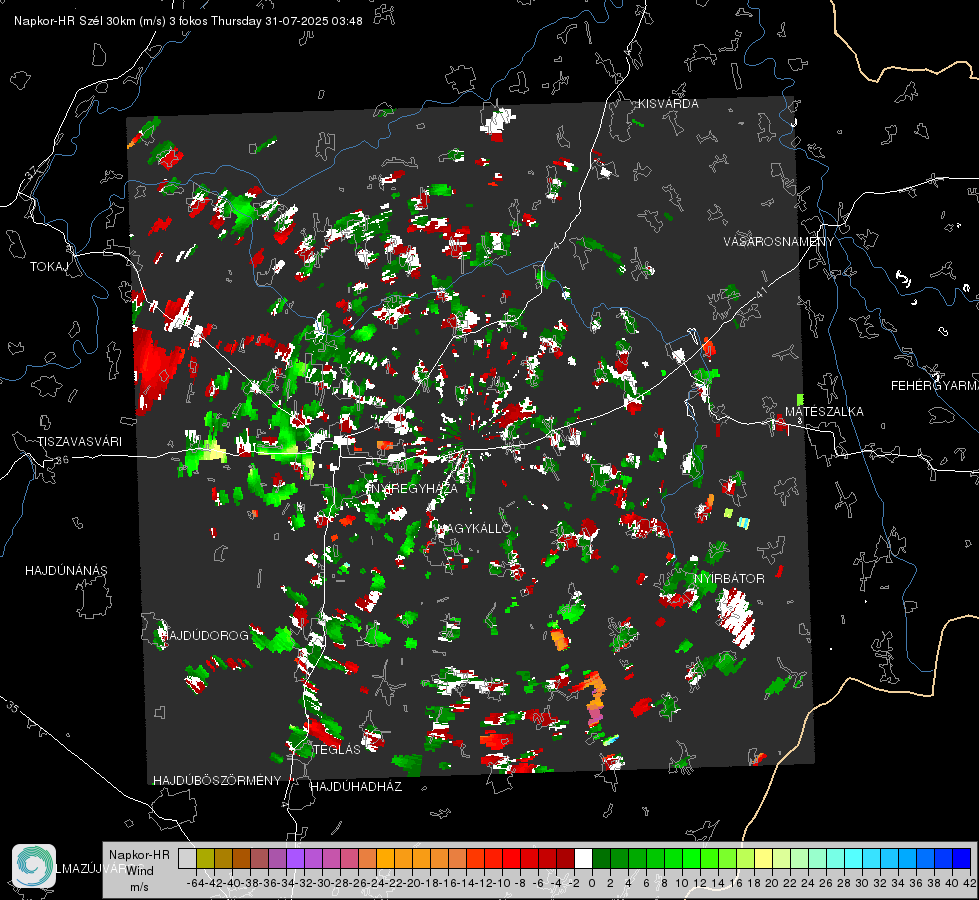979x900 pixels.
Task: Select the VÁSÁROSNAMÉNY town label
Action: pos(779,242)
